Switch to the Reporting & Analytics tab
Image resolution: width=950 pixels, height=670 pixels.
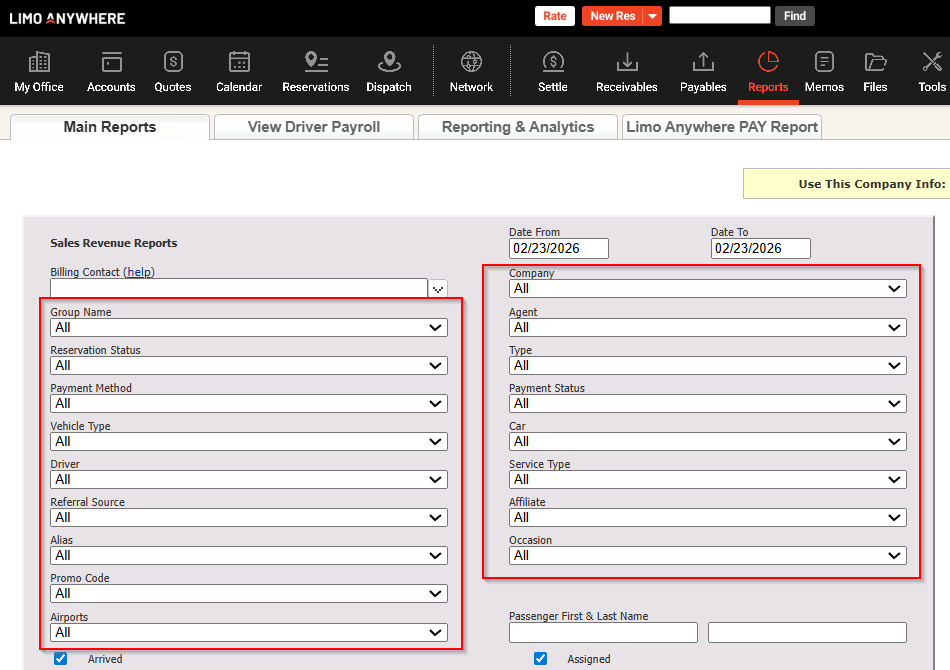pos(517,127)
